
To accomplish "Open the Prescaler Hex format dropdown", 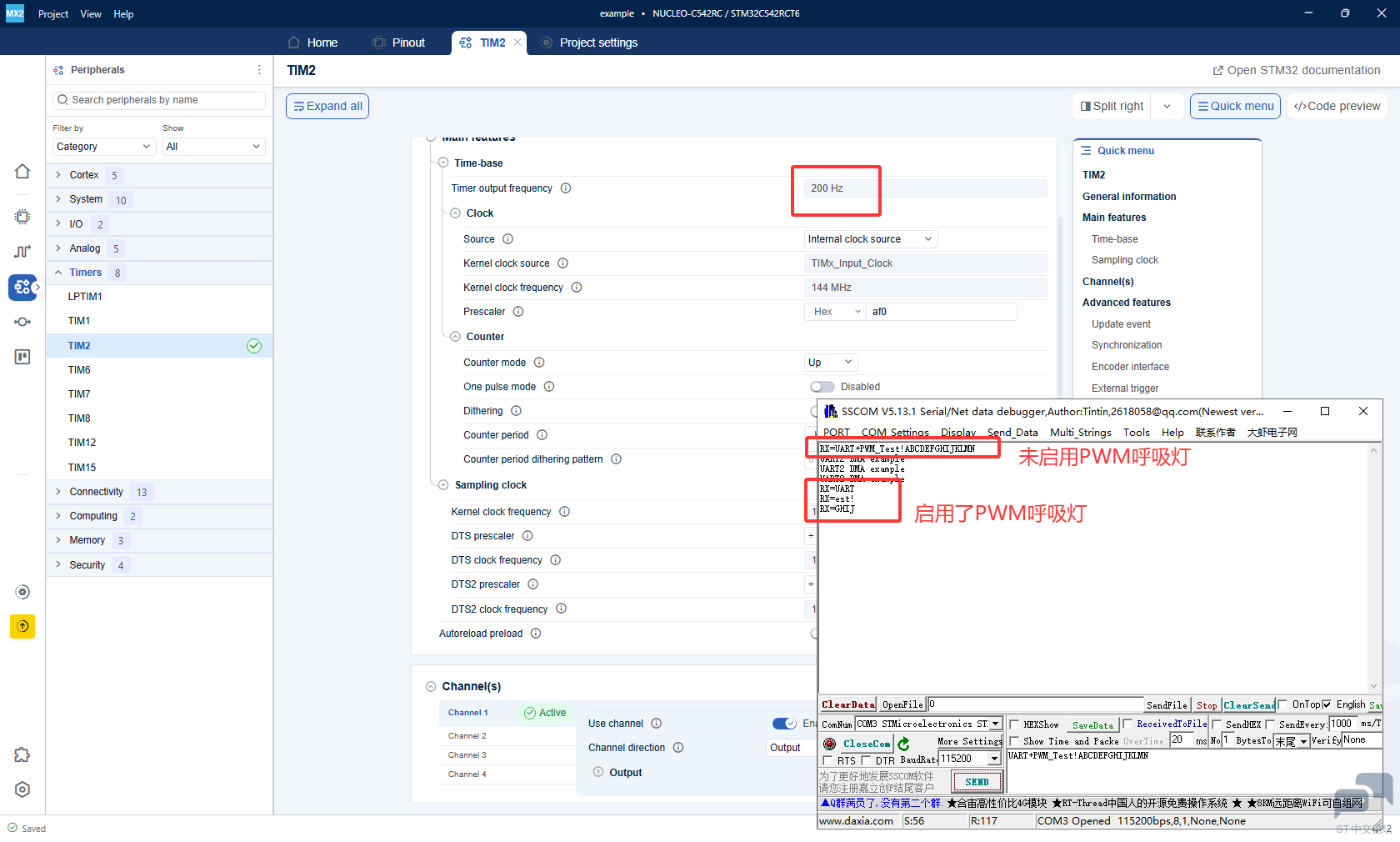I will (x=836, y=312).
